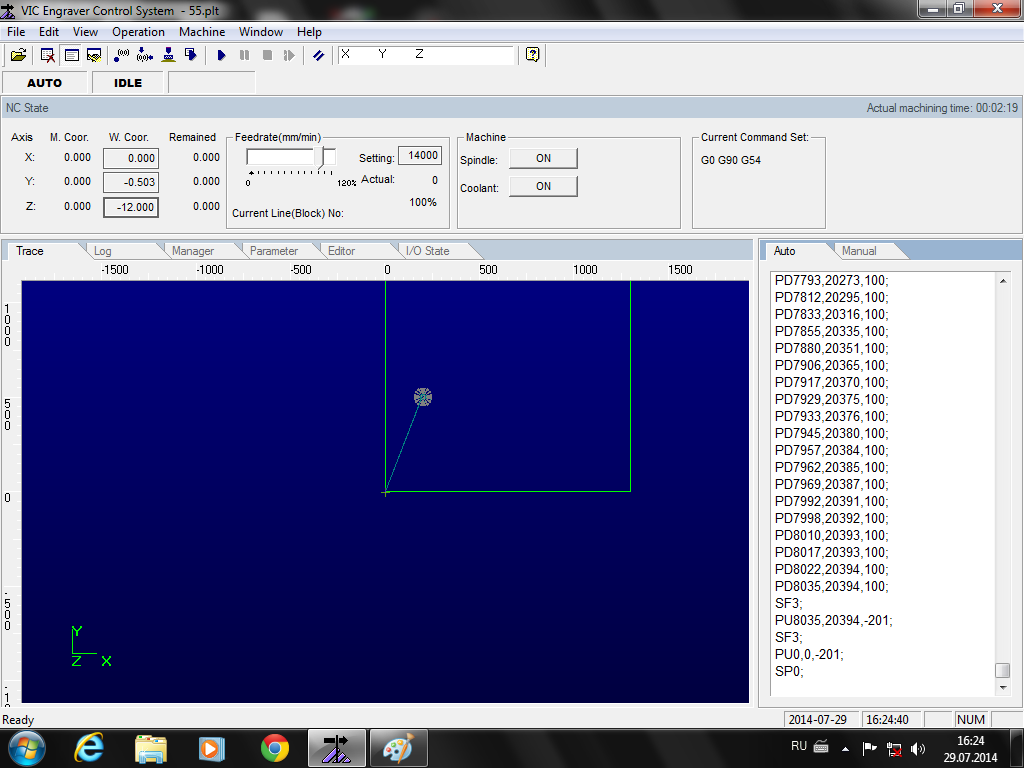Click the return to workpiece origin icon
This screenshot has height=768, width=1024.
point(145,56)
